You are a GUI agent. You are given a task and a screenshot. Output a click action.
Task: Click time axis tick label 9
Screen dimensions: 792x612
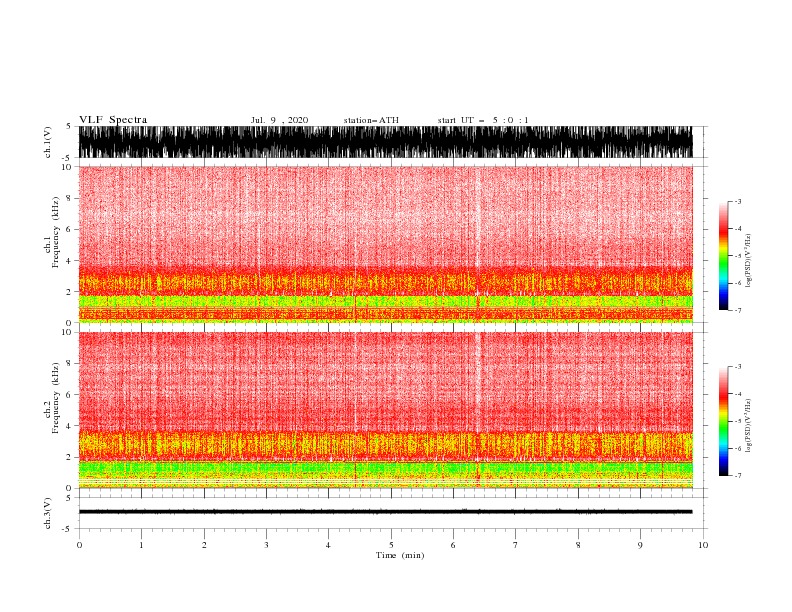(x=640, y=545)
